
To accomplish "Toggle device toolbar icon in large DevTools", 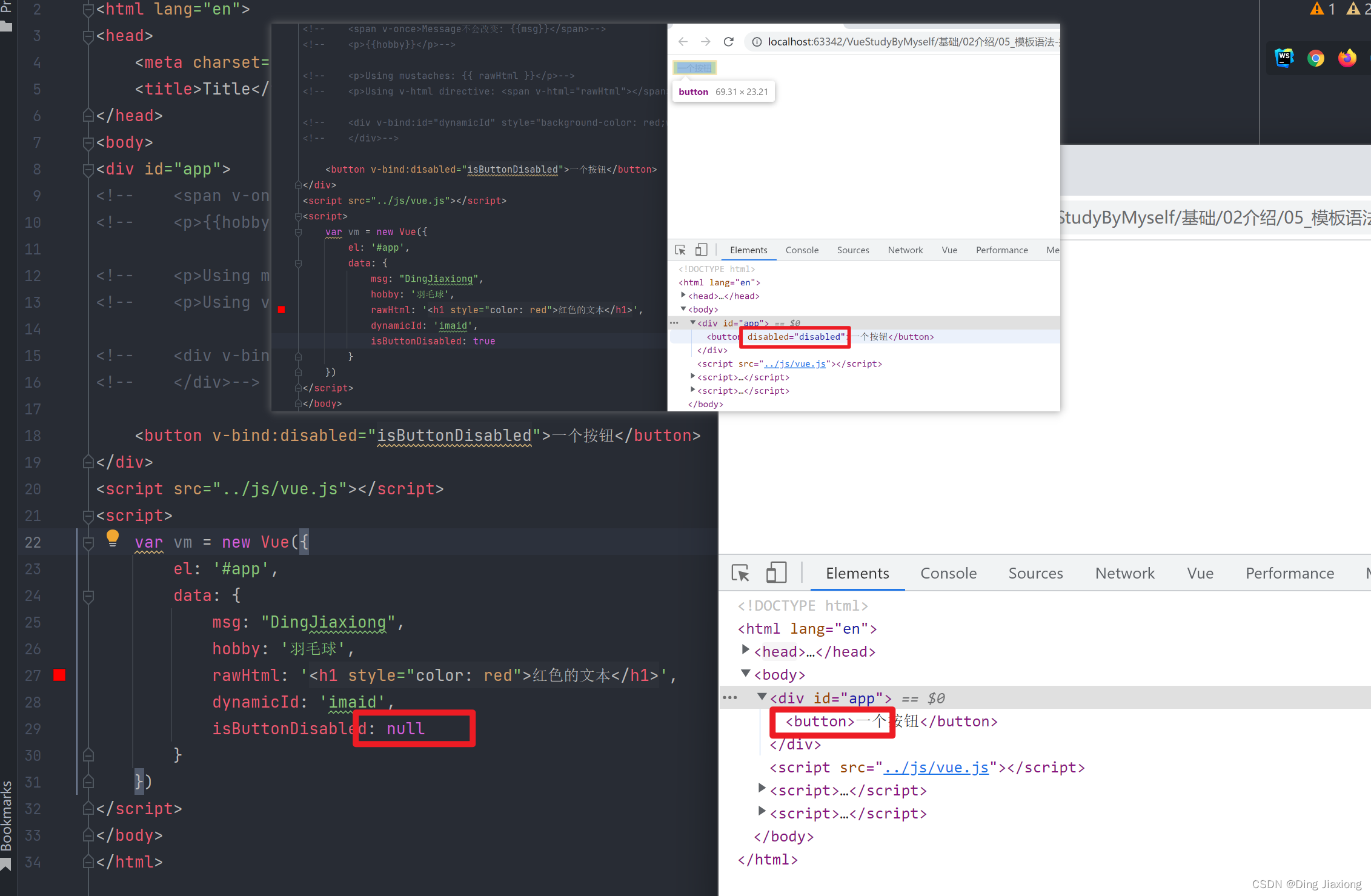I will click(776, 572).
